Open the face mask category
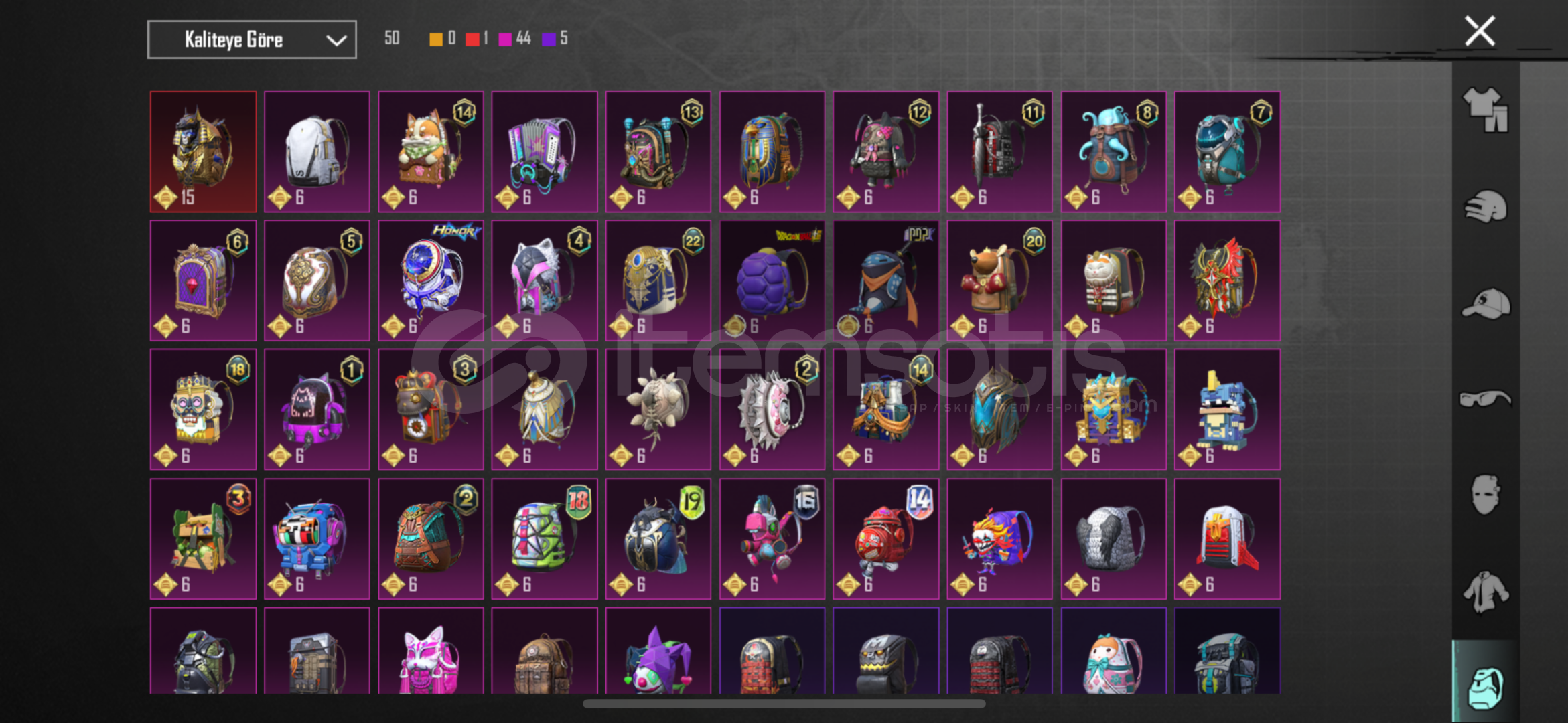This screenshot has height=723, width=1568. click(x=1485, y=495)
